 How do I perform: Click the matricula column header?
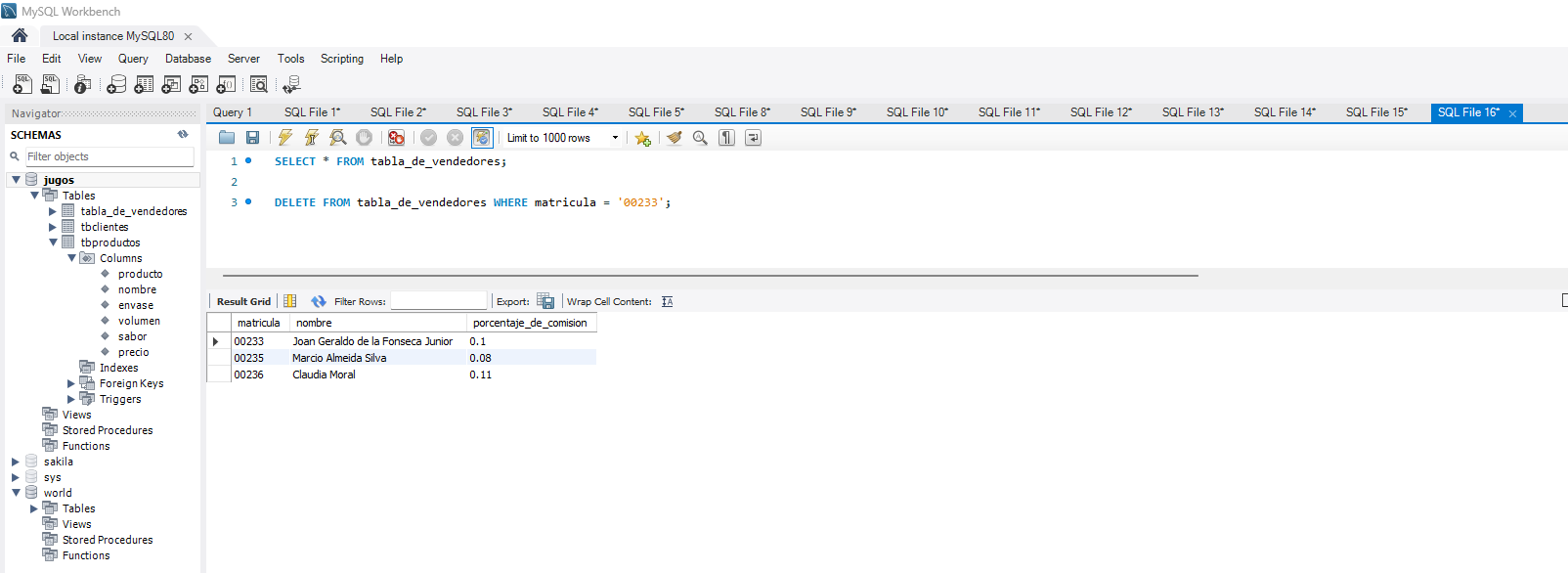tap(259, 323)
